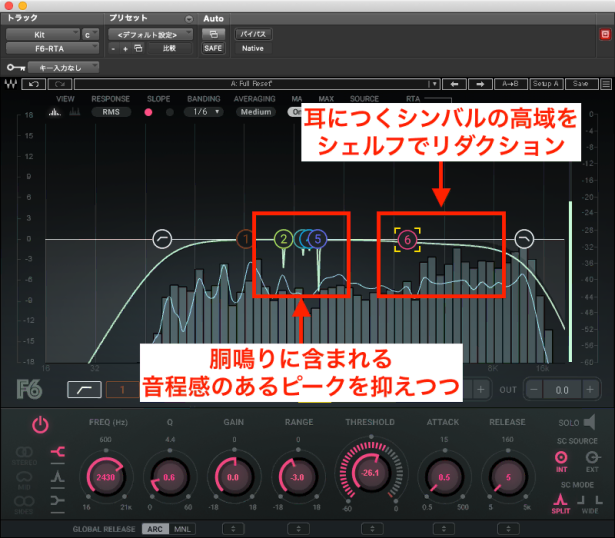Open the キー入力なし key input dropdown
Image resolution: width=615 pixels, height=538 pixels.
[63, 68]
